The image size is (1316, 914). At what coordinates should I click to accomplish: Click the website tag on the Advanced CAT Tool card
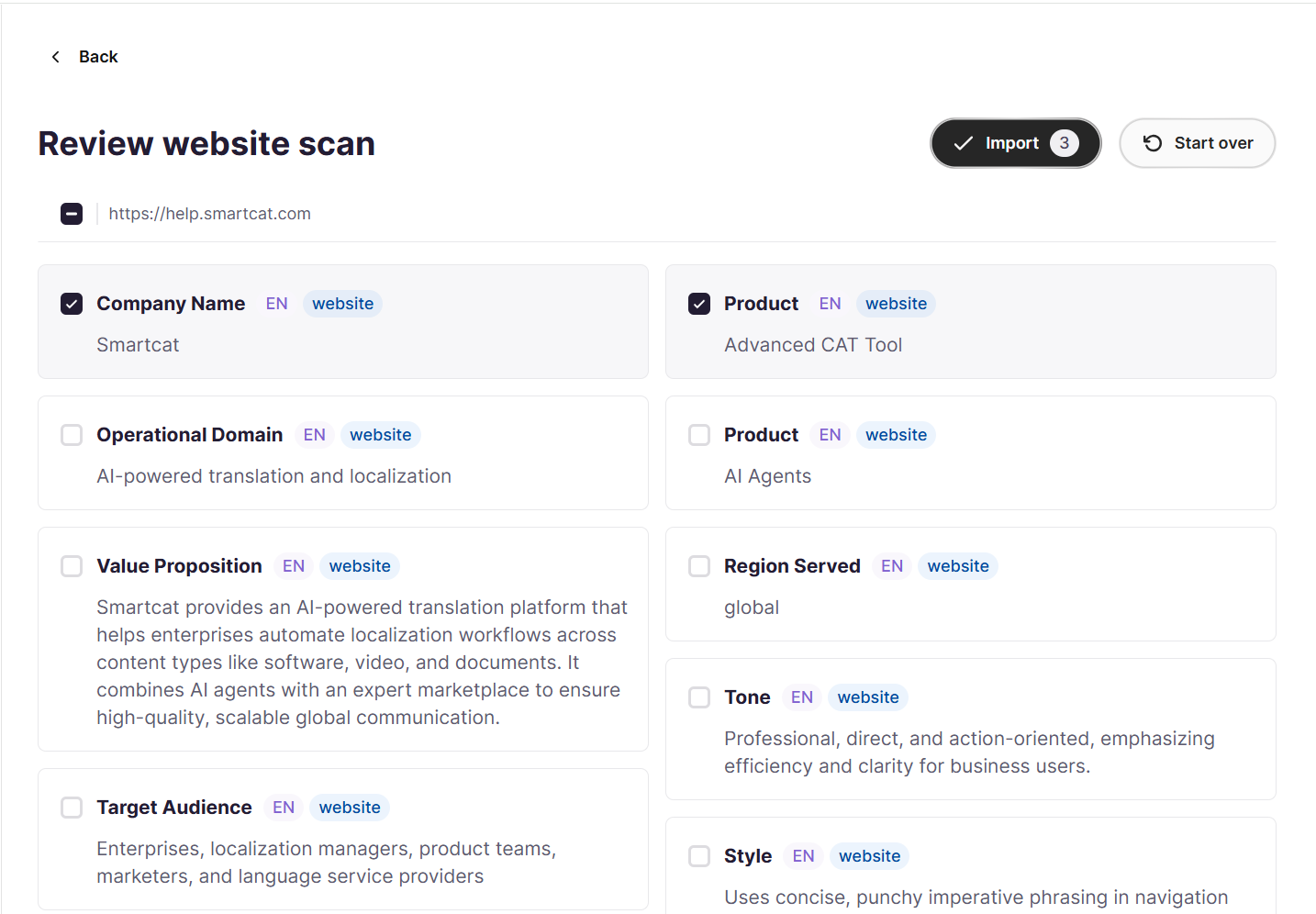896,304
